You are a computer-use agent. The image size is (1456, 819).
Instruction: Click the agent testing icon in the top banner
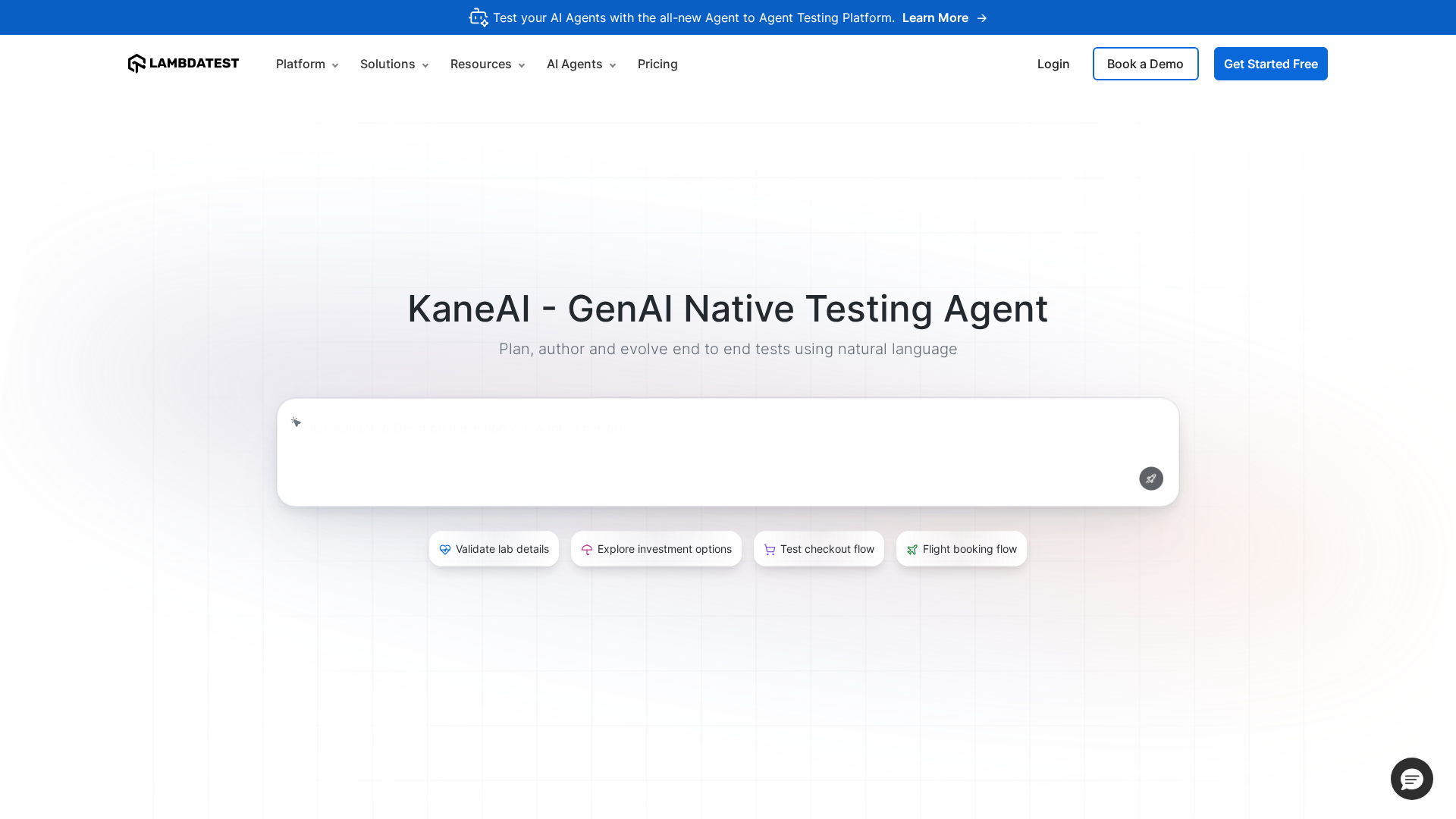coord(478,17)
